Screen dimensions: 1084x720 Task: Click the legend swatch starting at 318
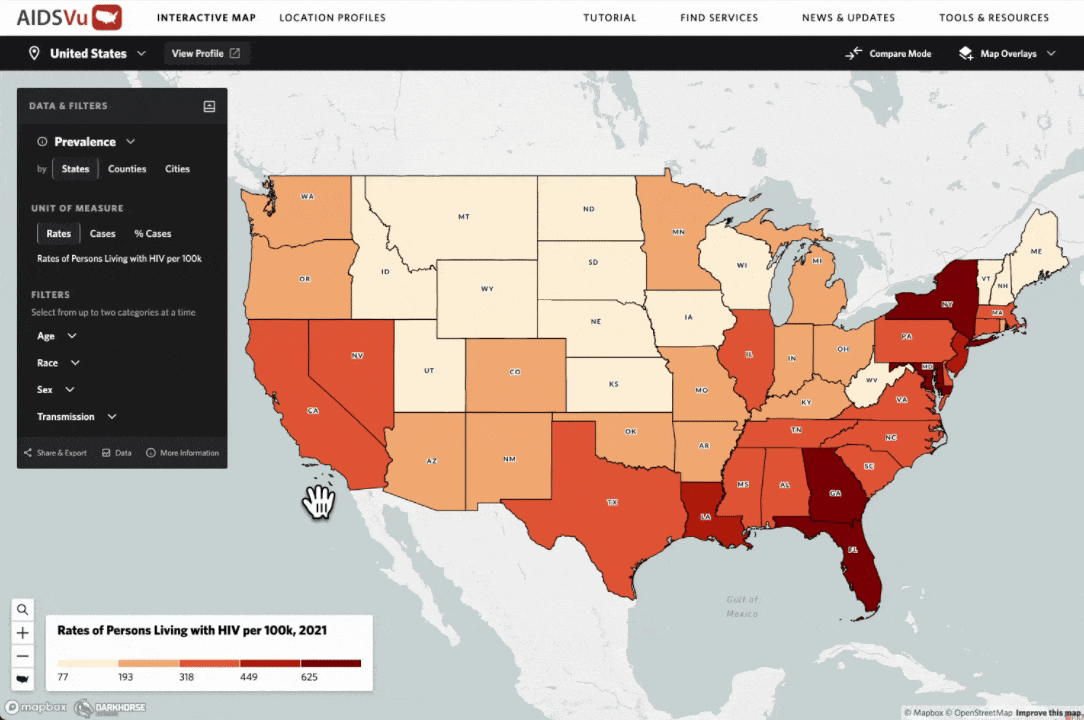[x=209, y=663]
